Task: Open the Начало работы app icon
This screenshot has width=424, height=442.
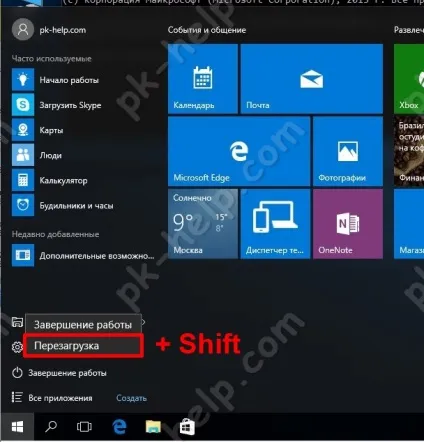Action: (x=23, y=80)
